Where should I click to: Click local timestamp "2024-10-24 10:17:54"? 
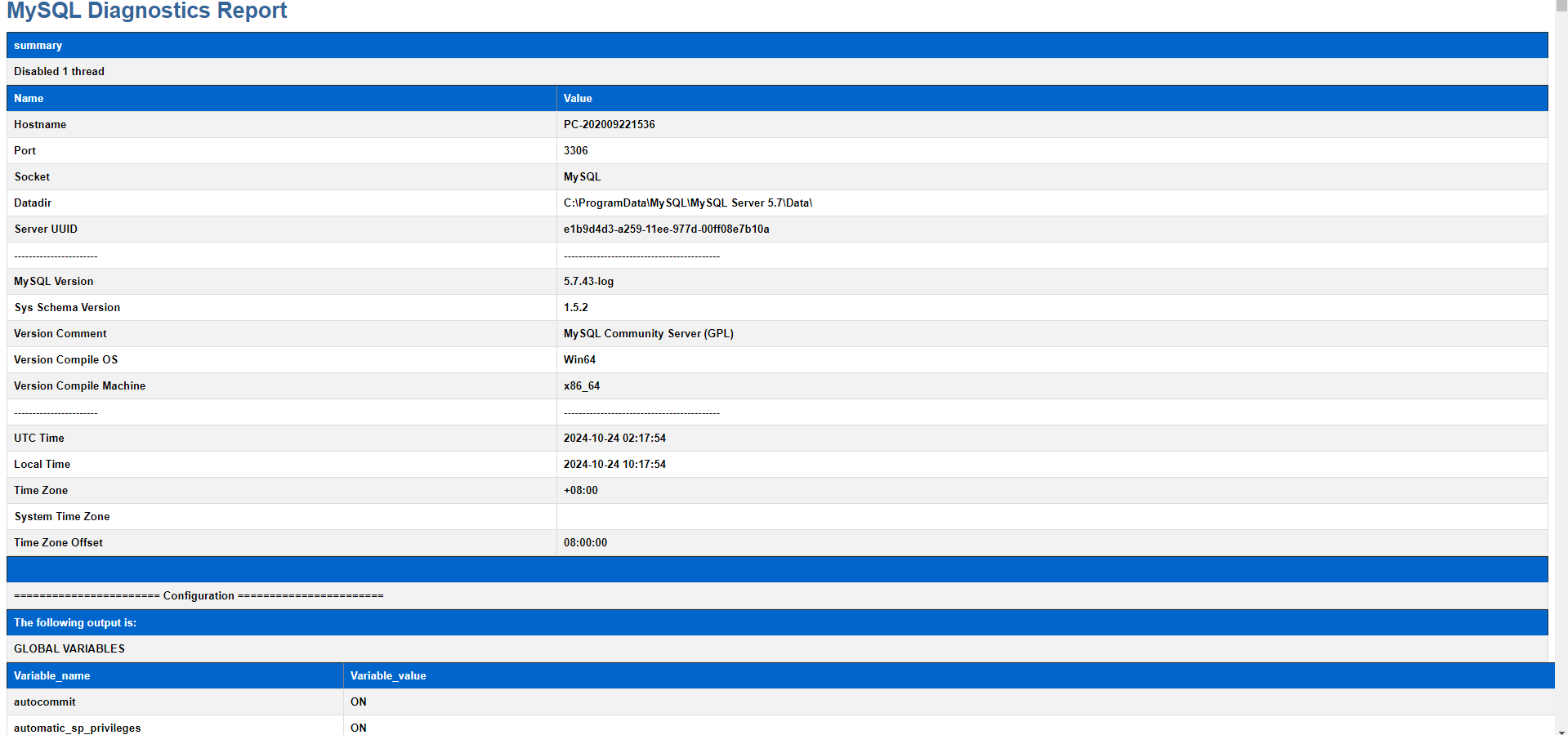point(614,465)
